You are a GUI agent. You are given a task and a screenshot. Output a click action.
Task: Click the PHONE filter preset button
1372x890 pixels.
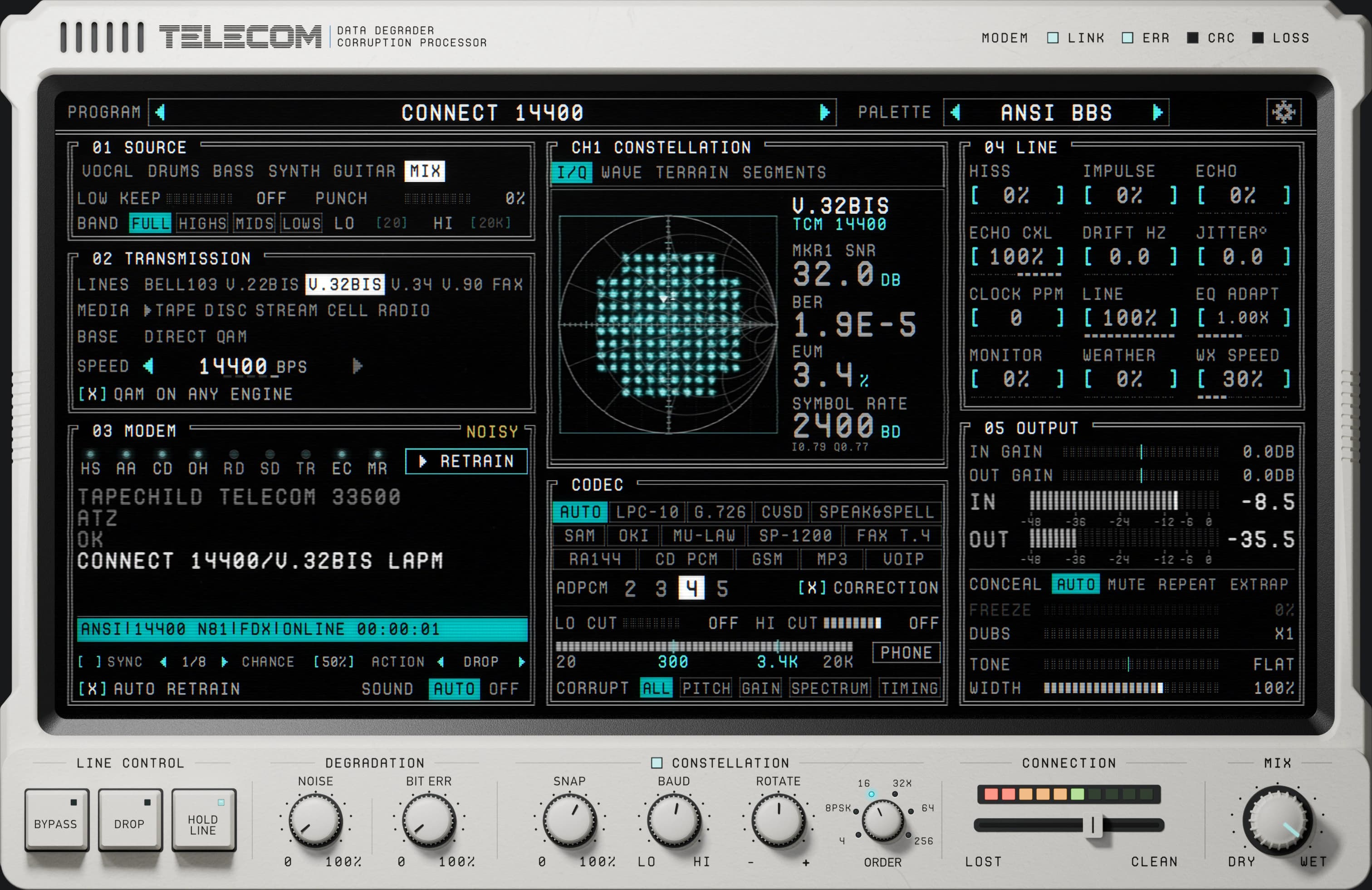tap(906, 652)
